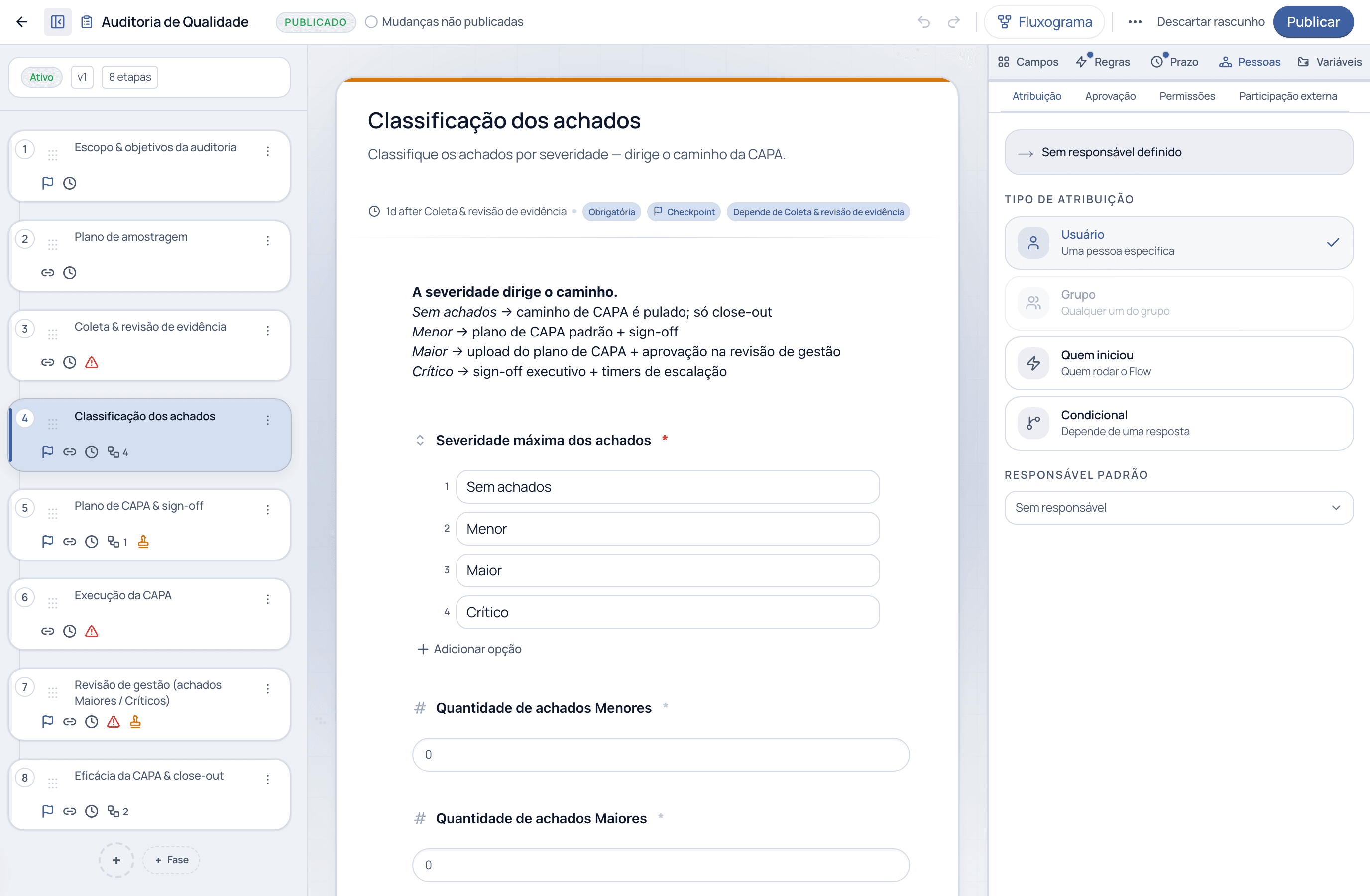
Task: Click the undo arrow icon
Action: (x=924, y=22)
